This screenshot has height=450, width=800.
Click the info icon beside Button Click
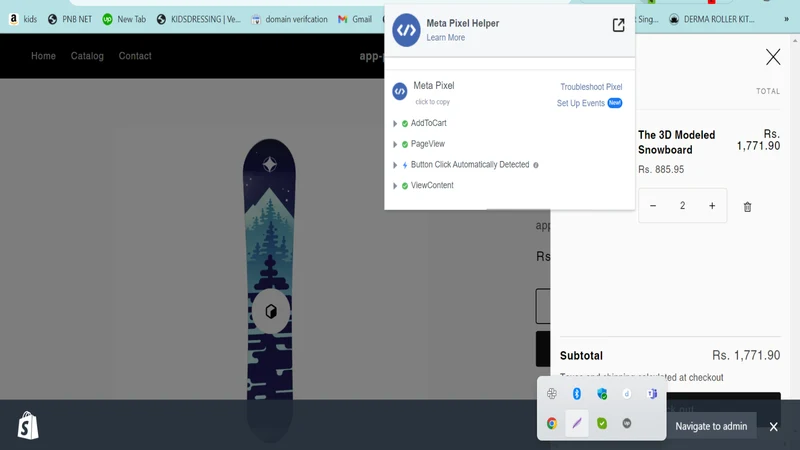536,165
